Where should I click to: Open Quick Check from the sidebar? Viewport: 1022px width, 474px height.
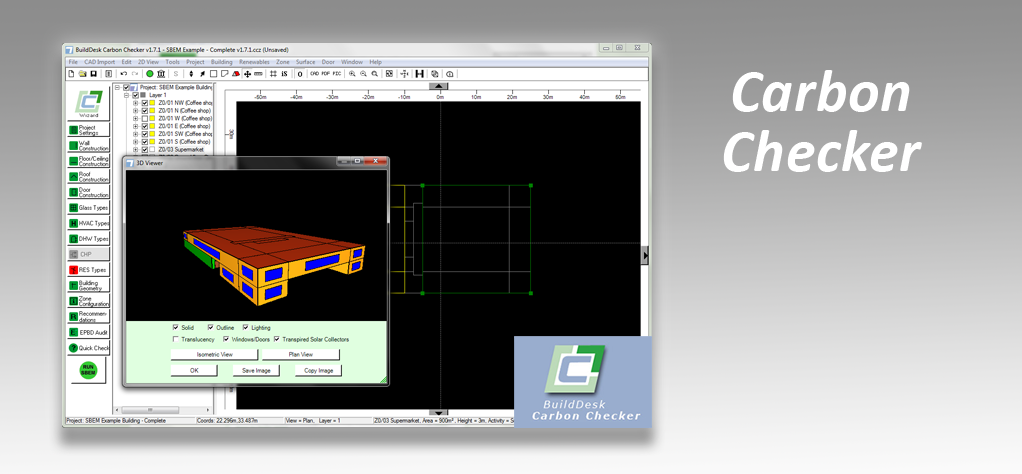pyautogui.click(x=89, y=347)
